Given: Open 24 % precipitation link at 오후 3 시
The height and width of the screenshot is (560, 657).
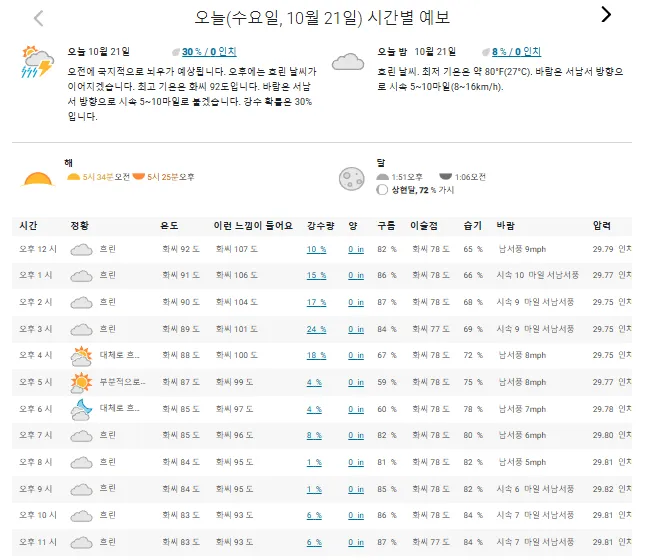Looking at the screenshot, I should (x=316, y=329).
